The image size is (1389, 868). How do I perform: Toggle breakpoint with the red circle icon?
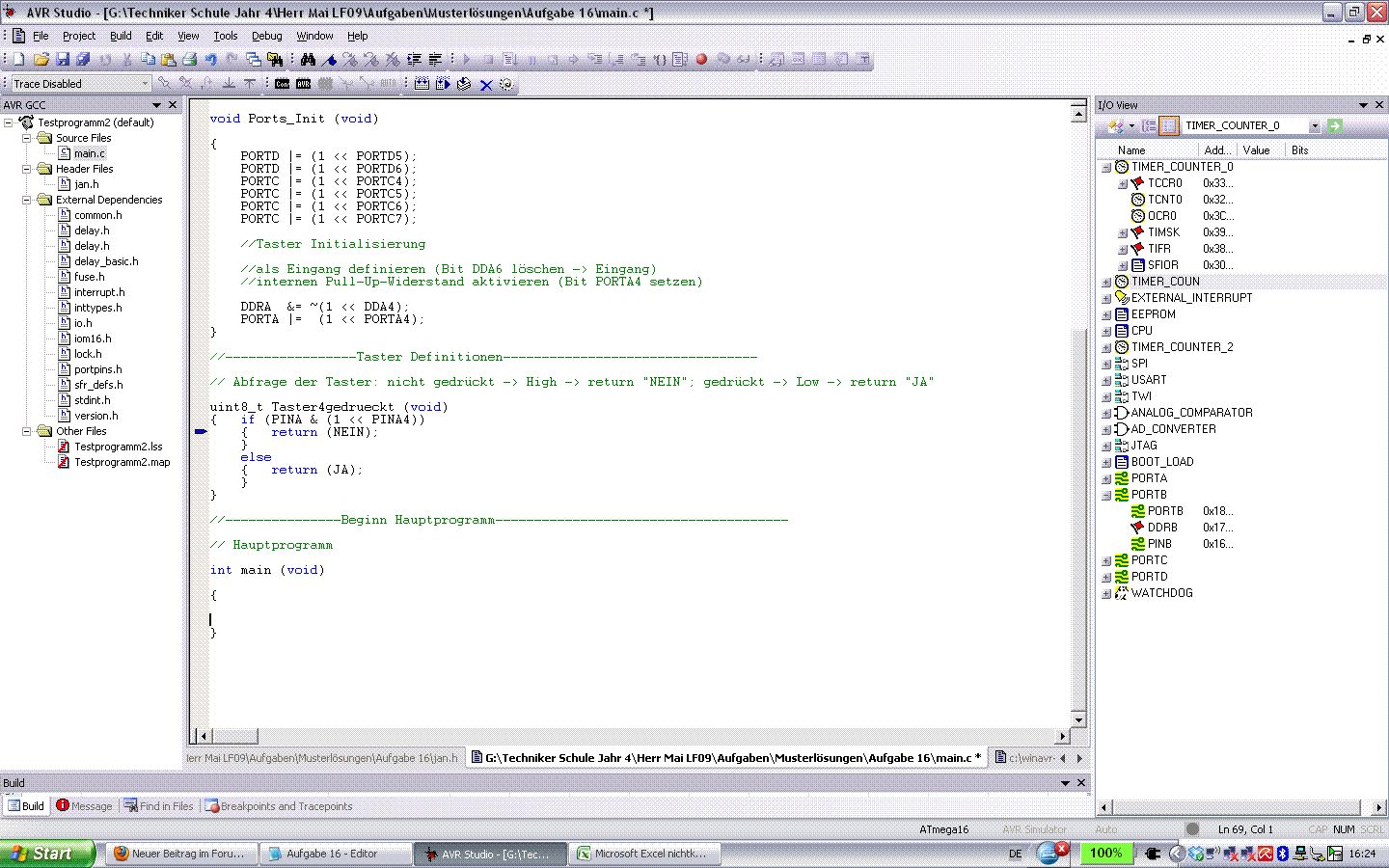pos(701,60)
